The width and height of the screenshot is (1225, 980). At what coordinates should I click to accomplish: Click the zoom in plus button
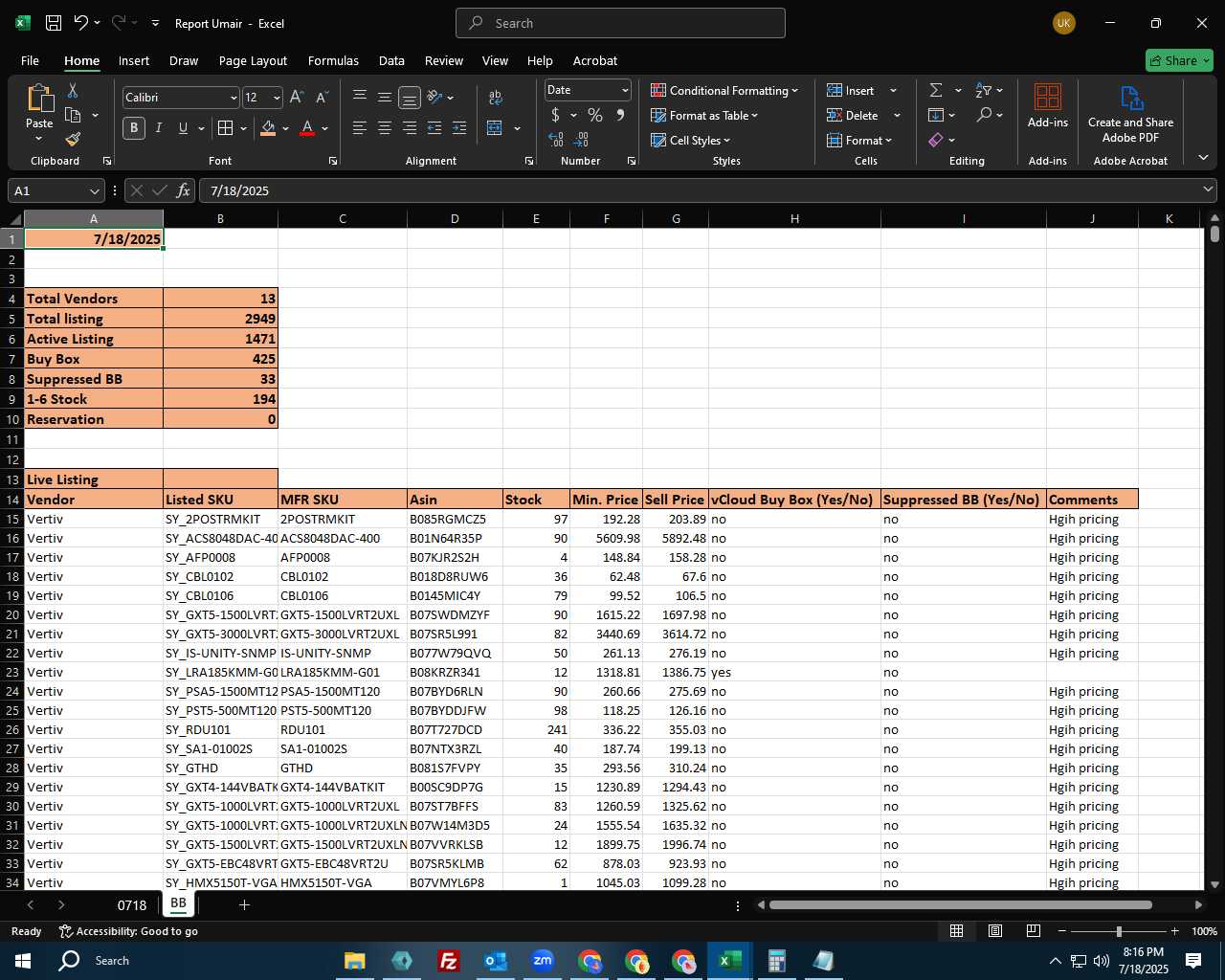(1174, 931)
